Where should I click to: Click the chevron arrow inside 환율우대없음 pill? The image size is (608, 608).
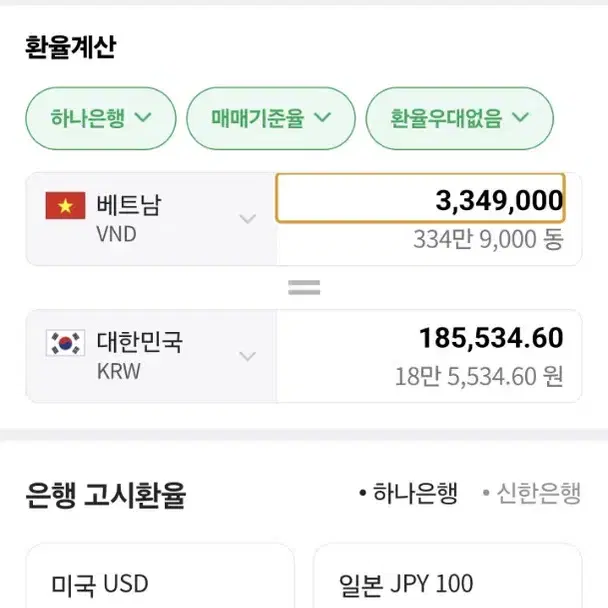pos(520,117)
